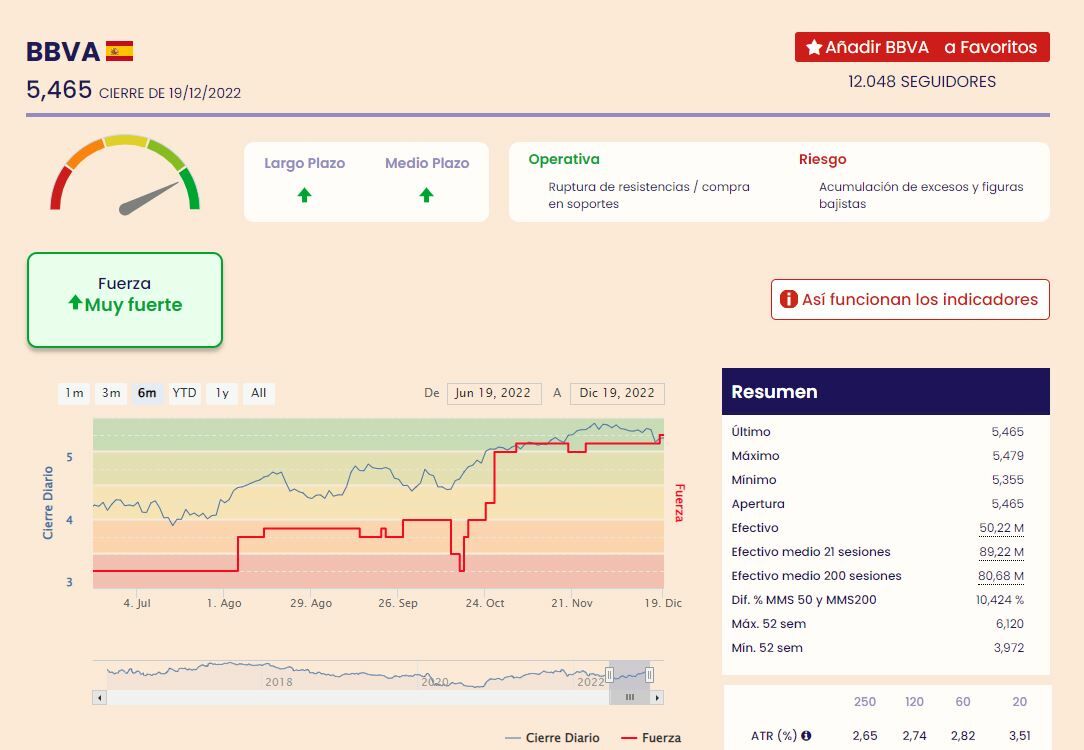This screenshot has height=750, width=1084.
Task: Click the green arrow next to Muy fuerte
Action: (75, 302)
